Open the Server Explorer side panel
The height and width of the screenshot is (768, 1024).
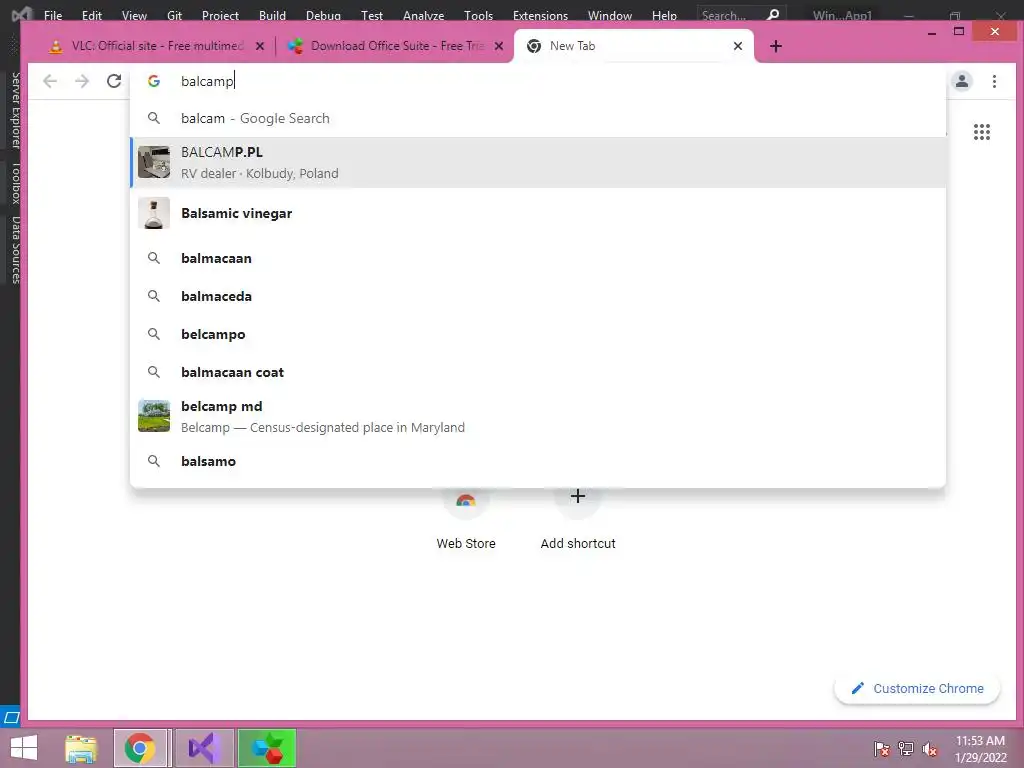(x=16, y=110)
